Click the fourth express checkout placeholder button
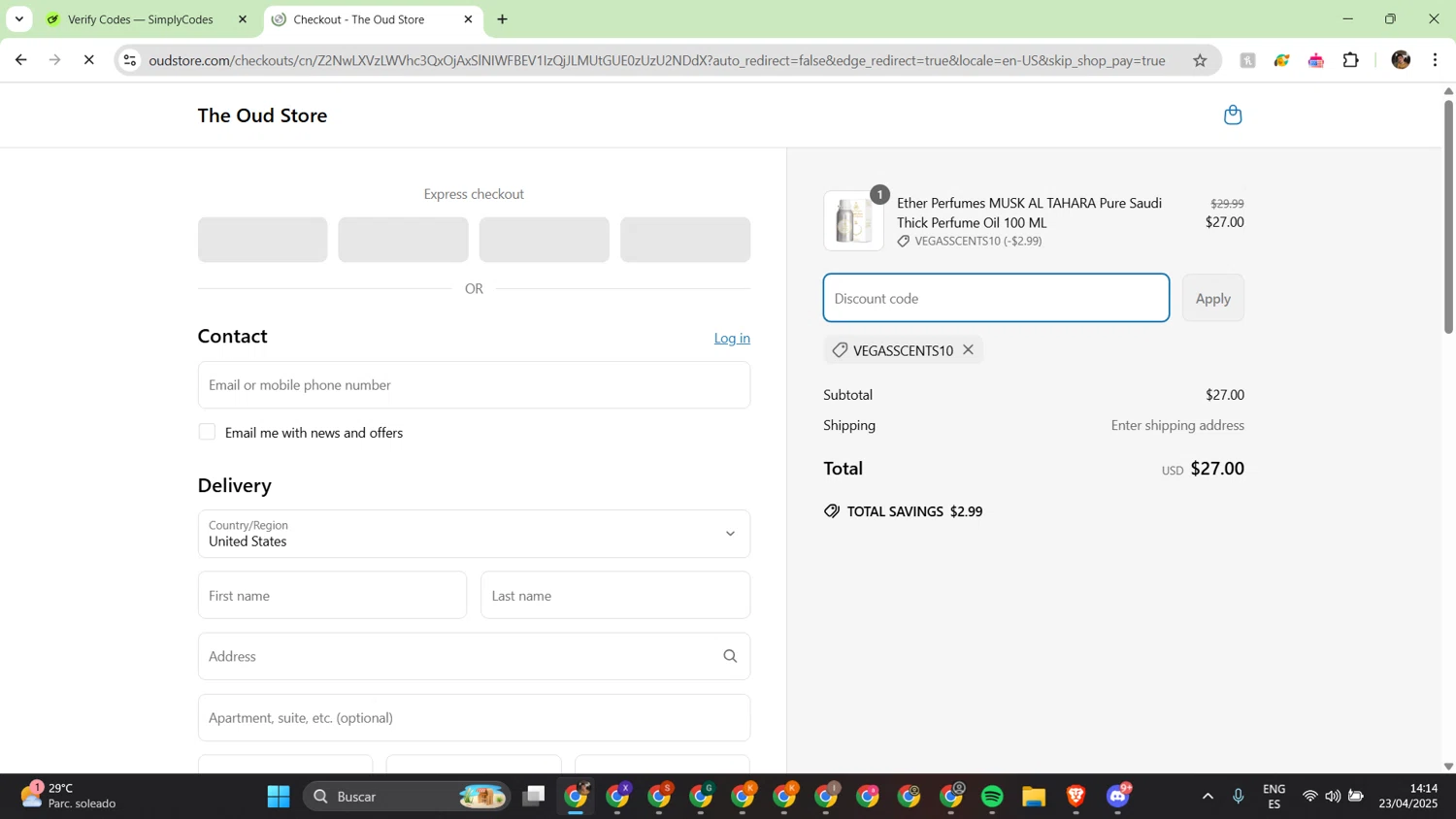Screen dimensions: 1456x819 (685, 240)
